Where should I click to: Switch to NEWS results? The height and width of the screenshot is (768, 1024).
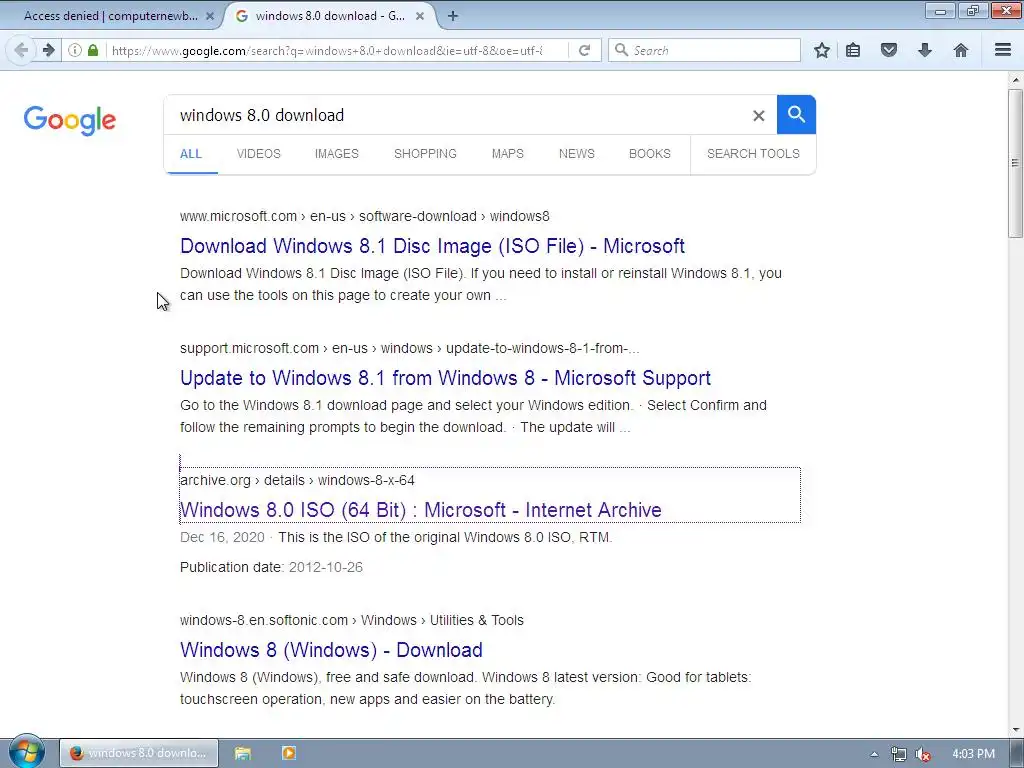click(577, 154)
